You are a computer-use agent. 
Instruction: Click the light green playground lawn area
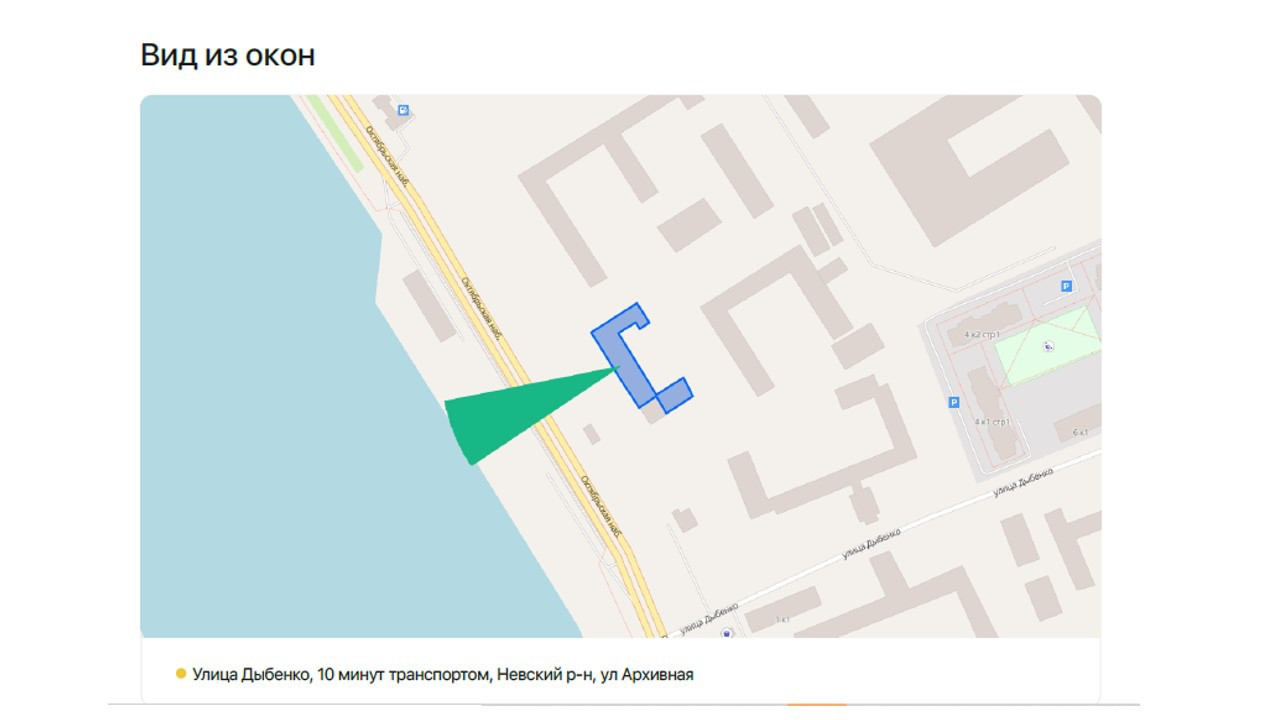point(1052,346)
